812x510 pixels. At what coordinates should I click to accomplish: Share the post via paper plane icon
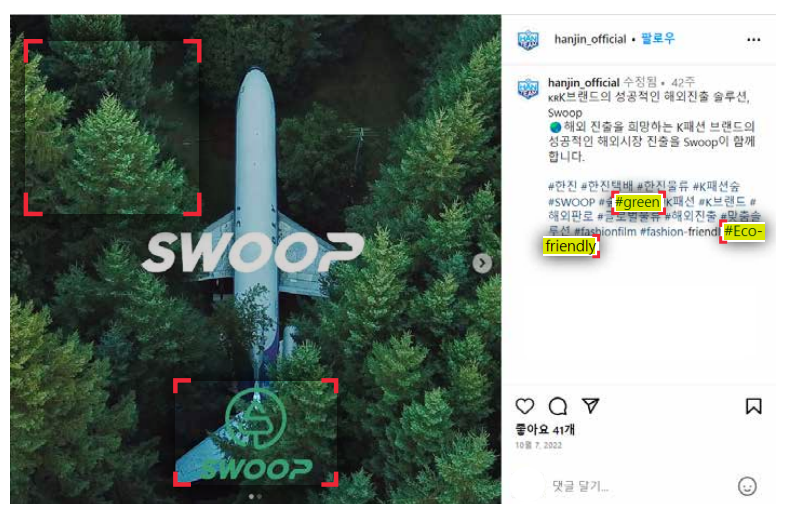590,405
